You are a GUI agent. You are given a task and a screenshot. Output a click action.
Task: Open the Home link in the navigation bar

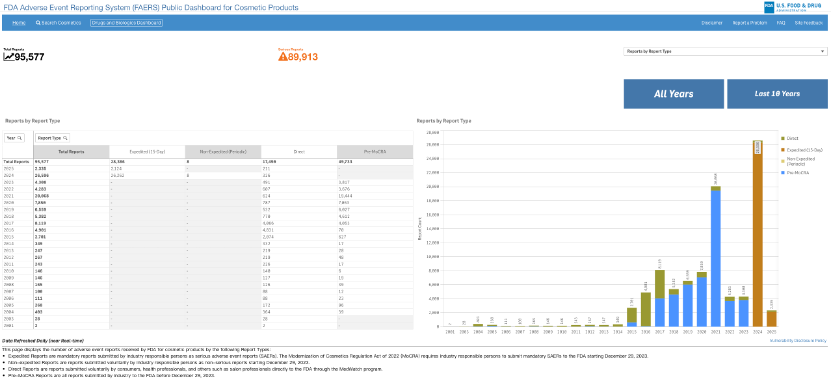click(19, 23)
